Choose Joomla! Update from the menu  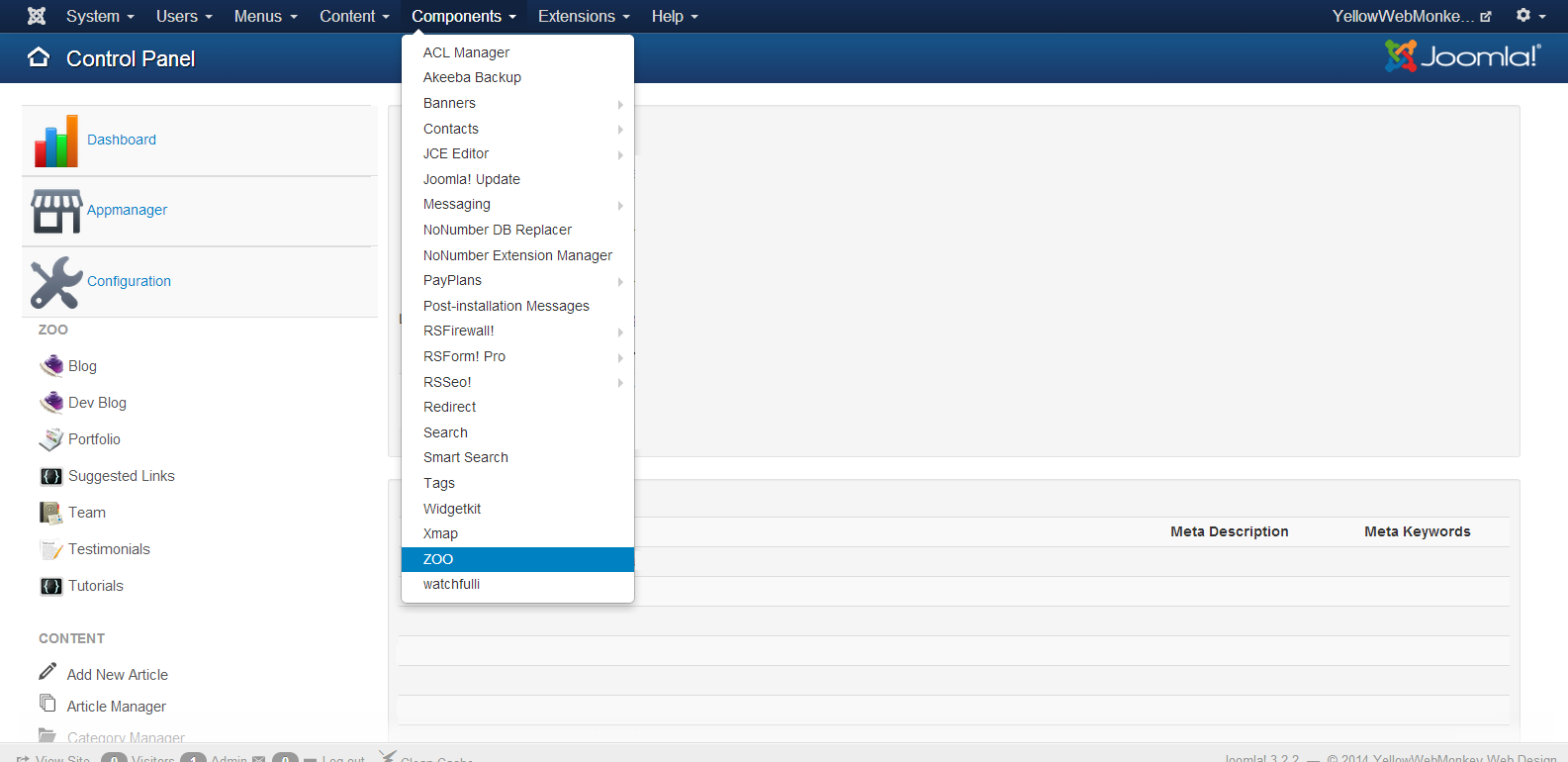[517, 179]
